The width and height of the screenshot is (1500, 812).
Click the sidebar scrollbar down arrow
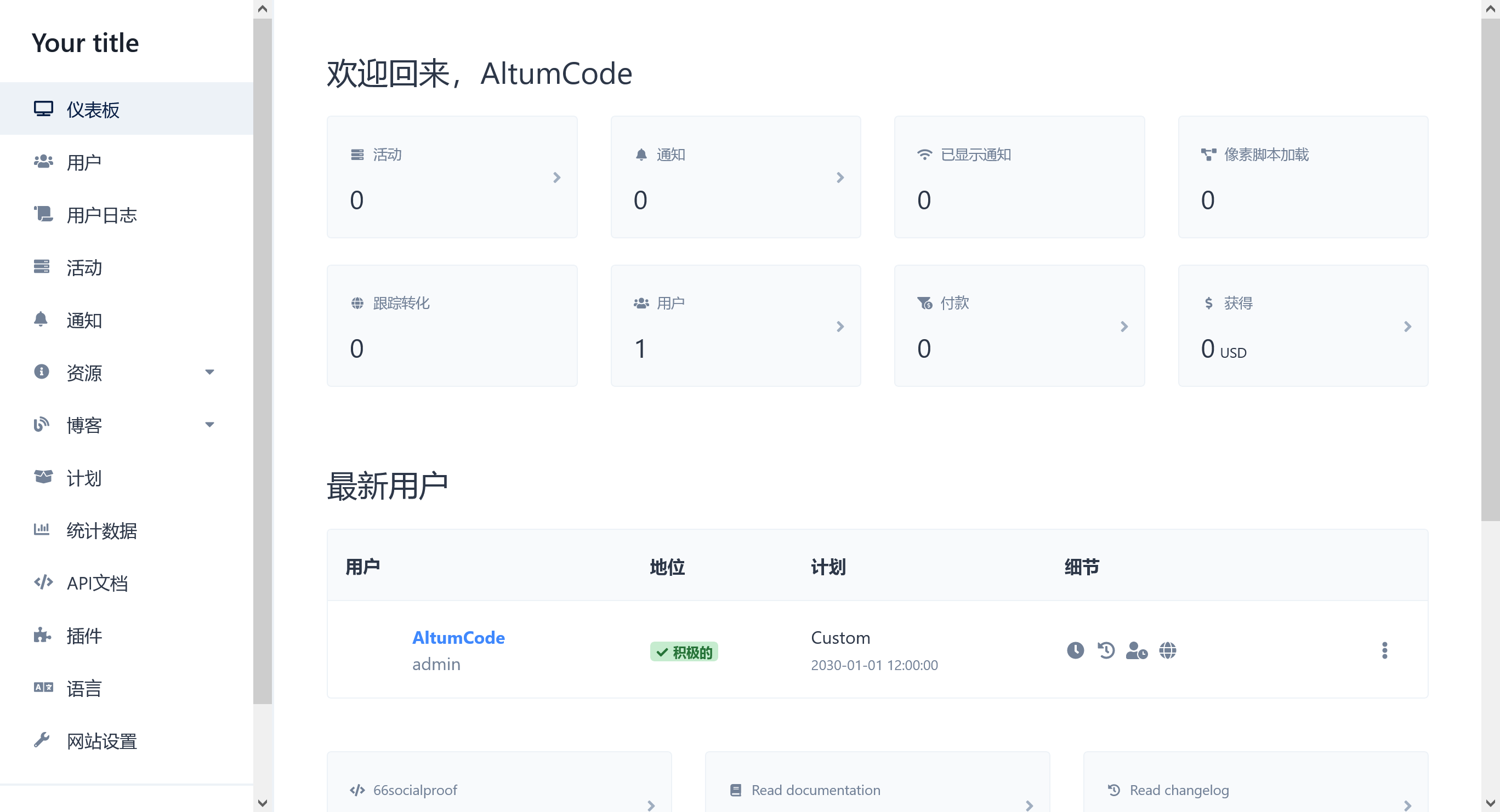coord(263,803)
